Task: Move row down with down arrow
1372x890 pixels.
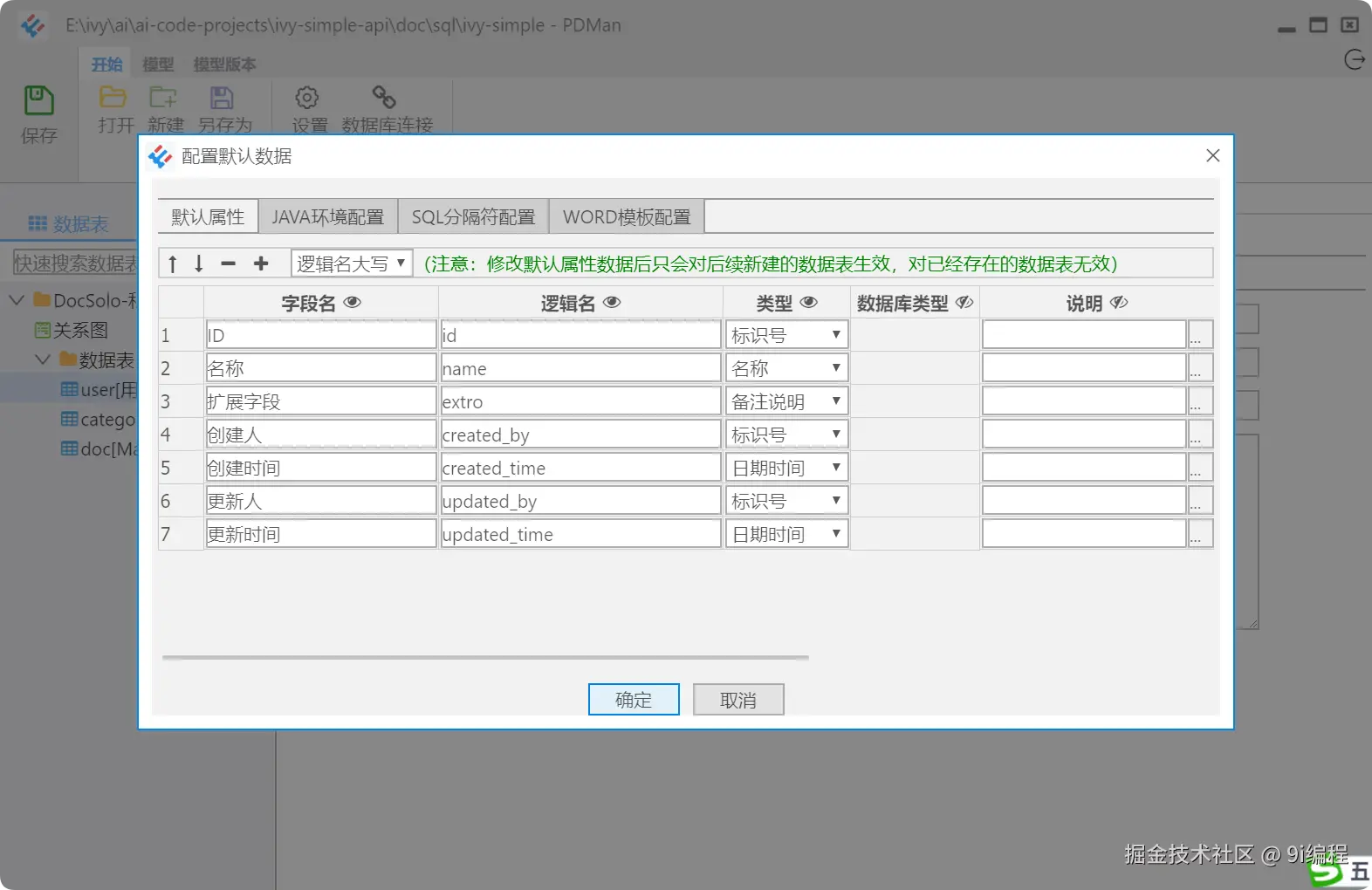Action: pos(199,264)
